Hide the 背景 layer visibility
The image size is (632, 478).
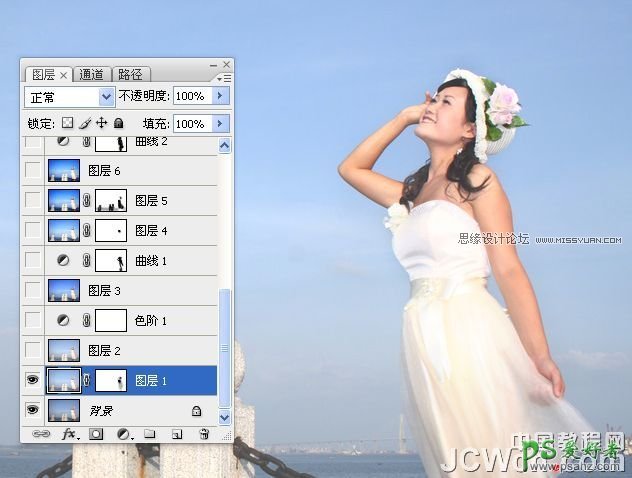point(33,410)
